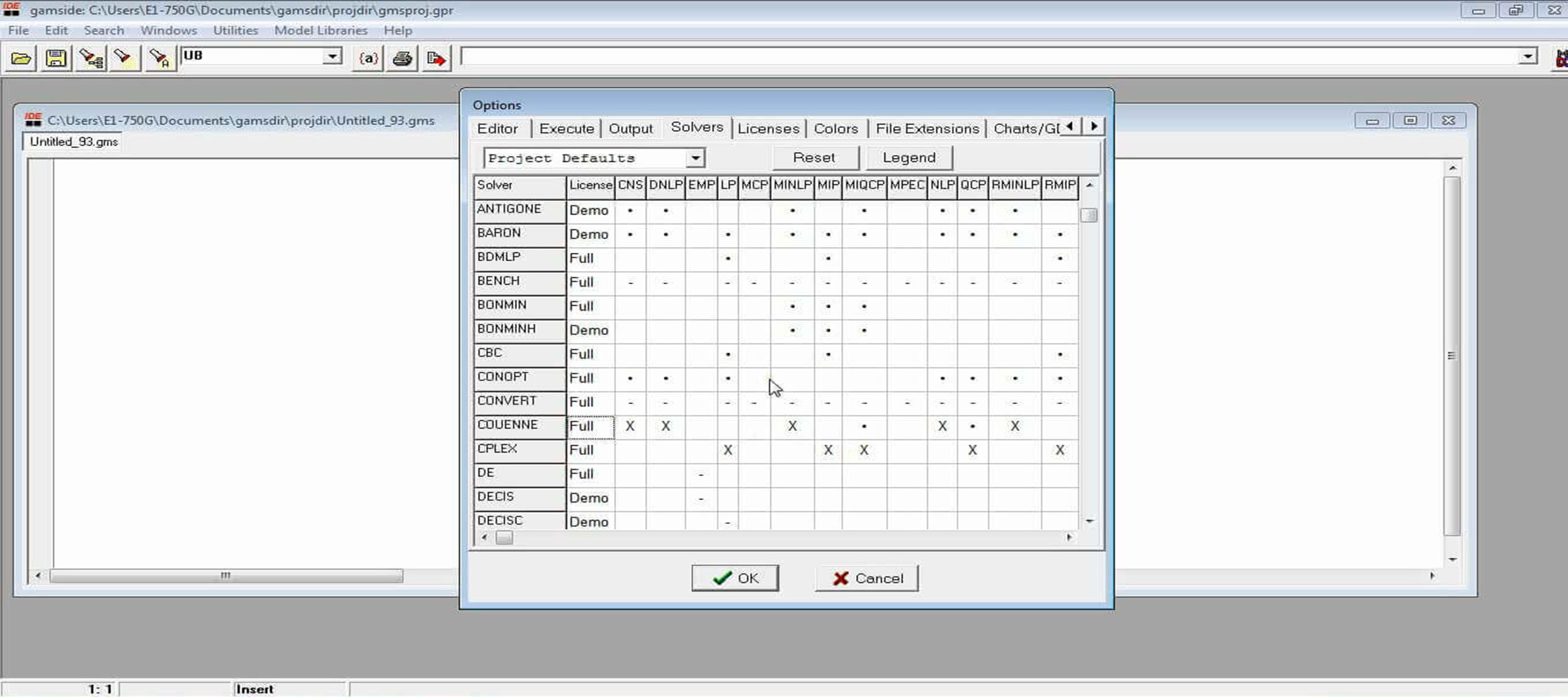Toggle the CPLEX LP default cell
The width and height of the screenshot is (1568, 697).
728,450
